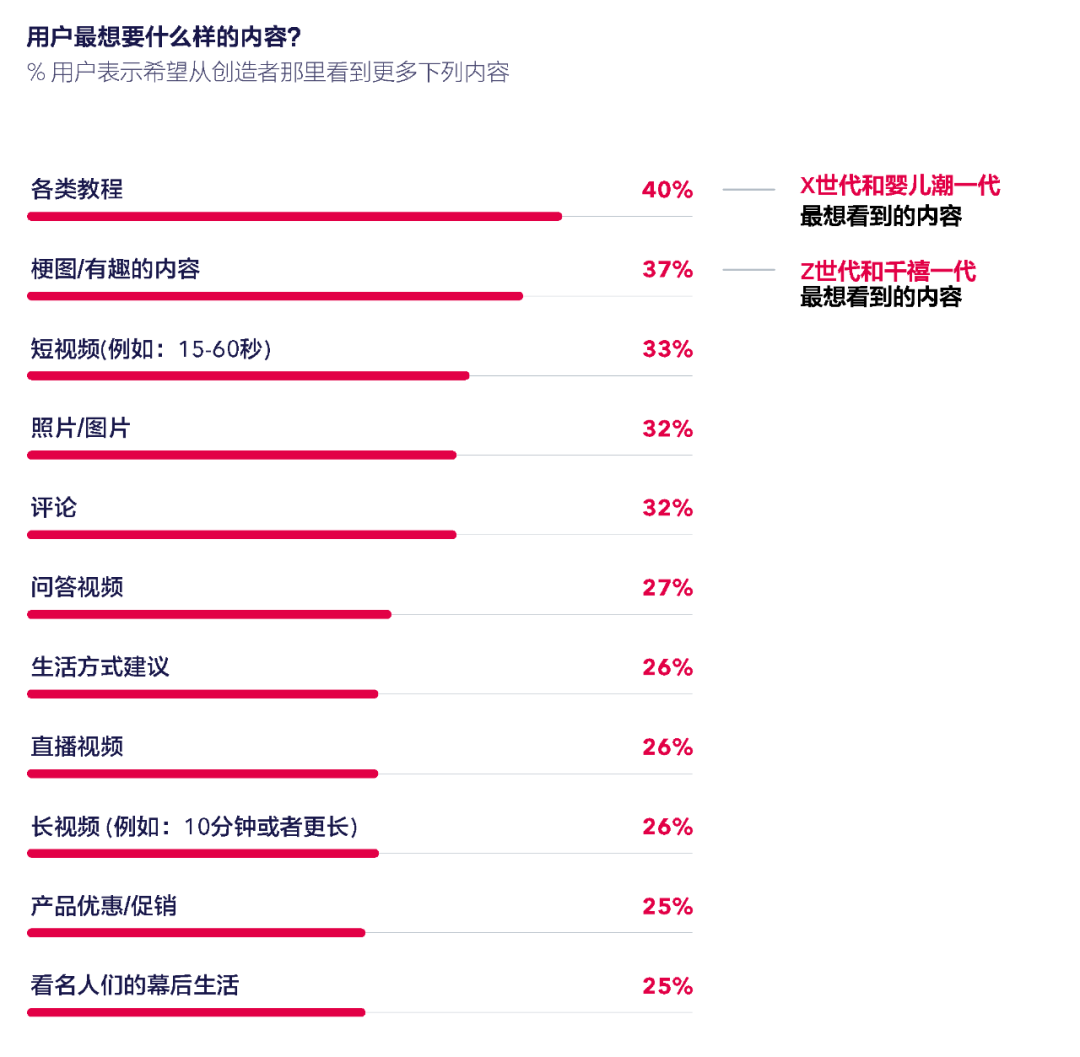Image resolution: width=1080 pixels, height=1057 pixels.
Task: Click the subtitle about 创造者 content
Action: 268,72
